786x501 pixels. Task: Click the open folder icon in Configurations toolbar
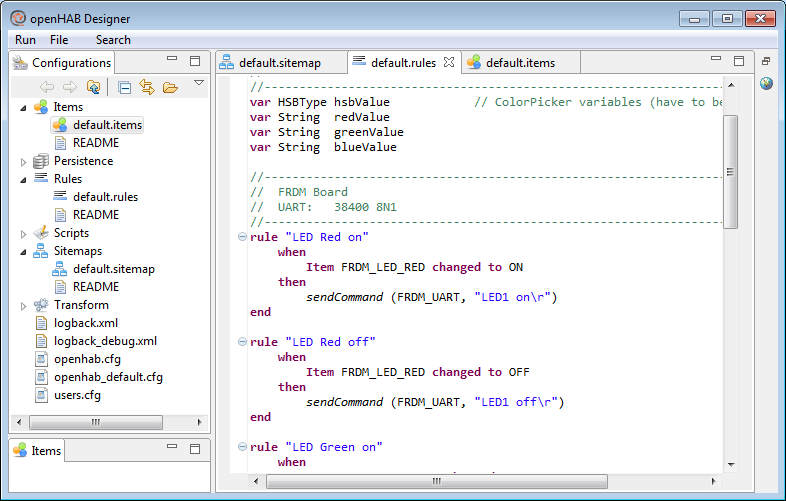coord(170,87)
